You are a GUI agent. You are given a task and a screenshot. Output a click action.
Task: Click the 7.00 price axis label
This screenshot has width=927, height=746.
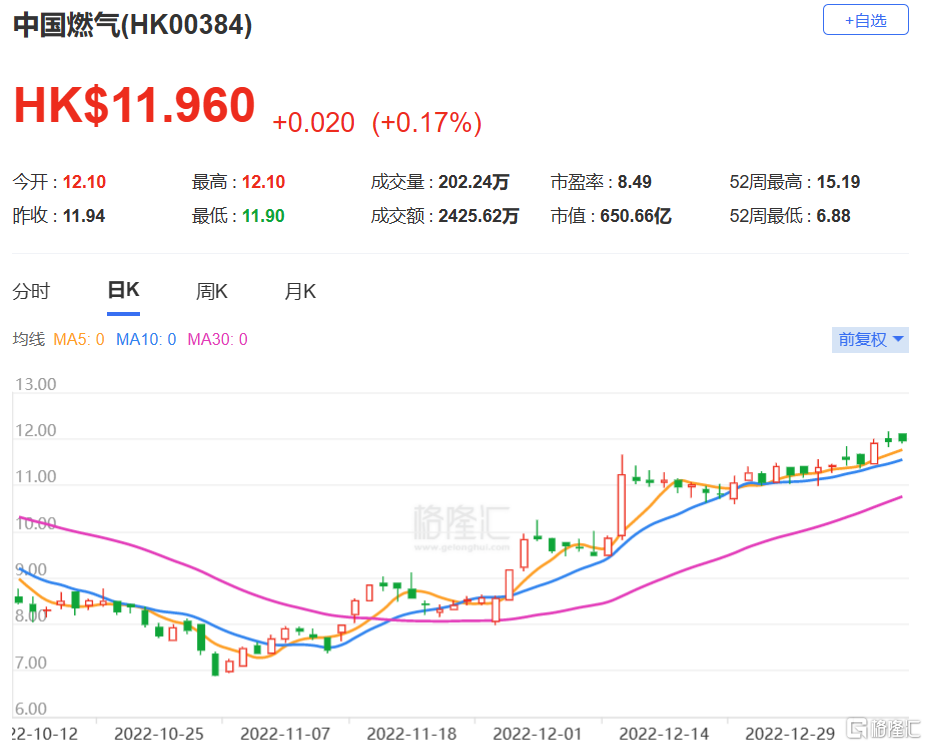click(31, 663)
